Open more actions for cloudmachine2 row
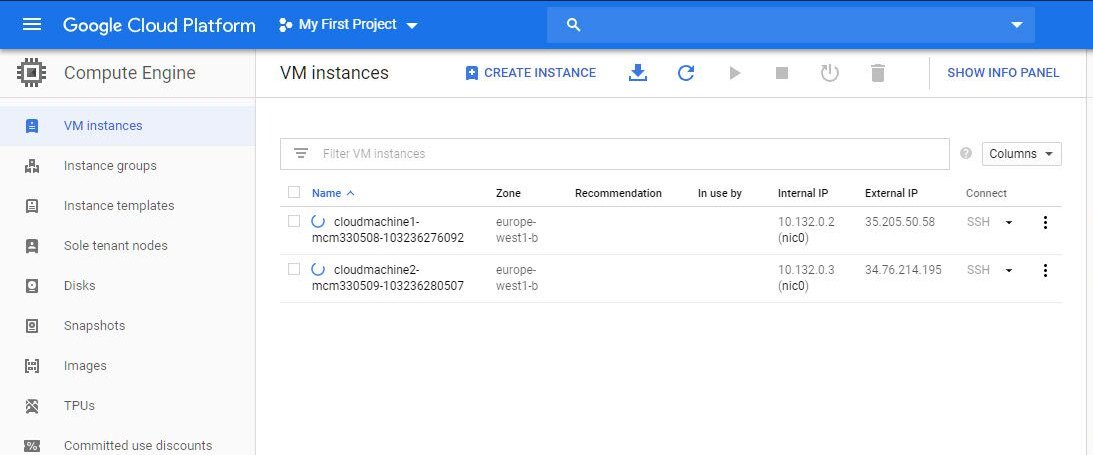This screenshot has width=1093, height=455. point(1044,270)
